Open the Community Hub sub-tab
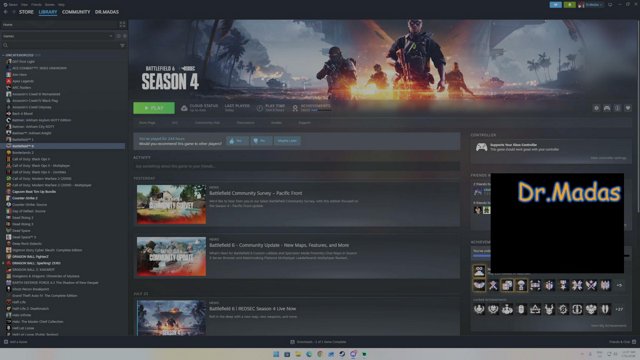640x360 pixels. pyautogui.click(x=207, y=123)
